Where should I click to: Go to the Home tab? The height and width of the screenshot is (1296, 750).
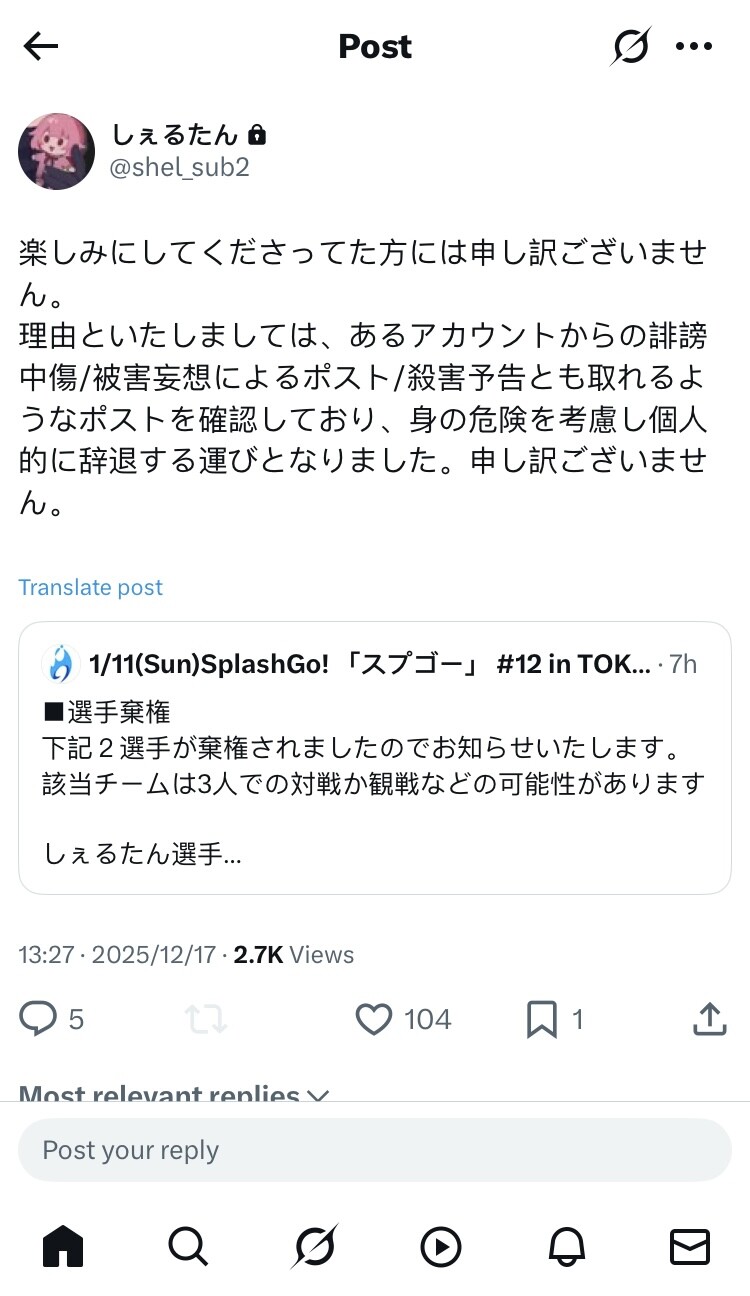click(63, 1247)
